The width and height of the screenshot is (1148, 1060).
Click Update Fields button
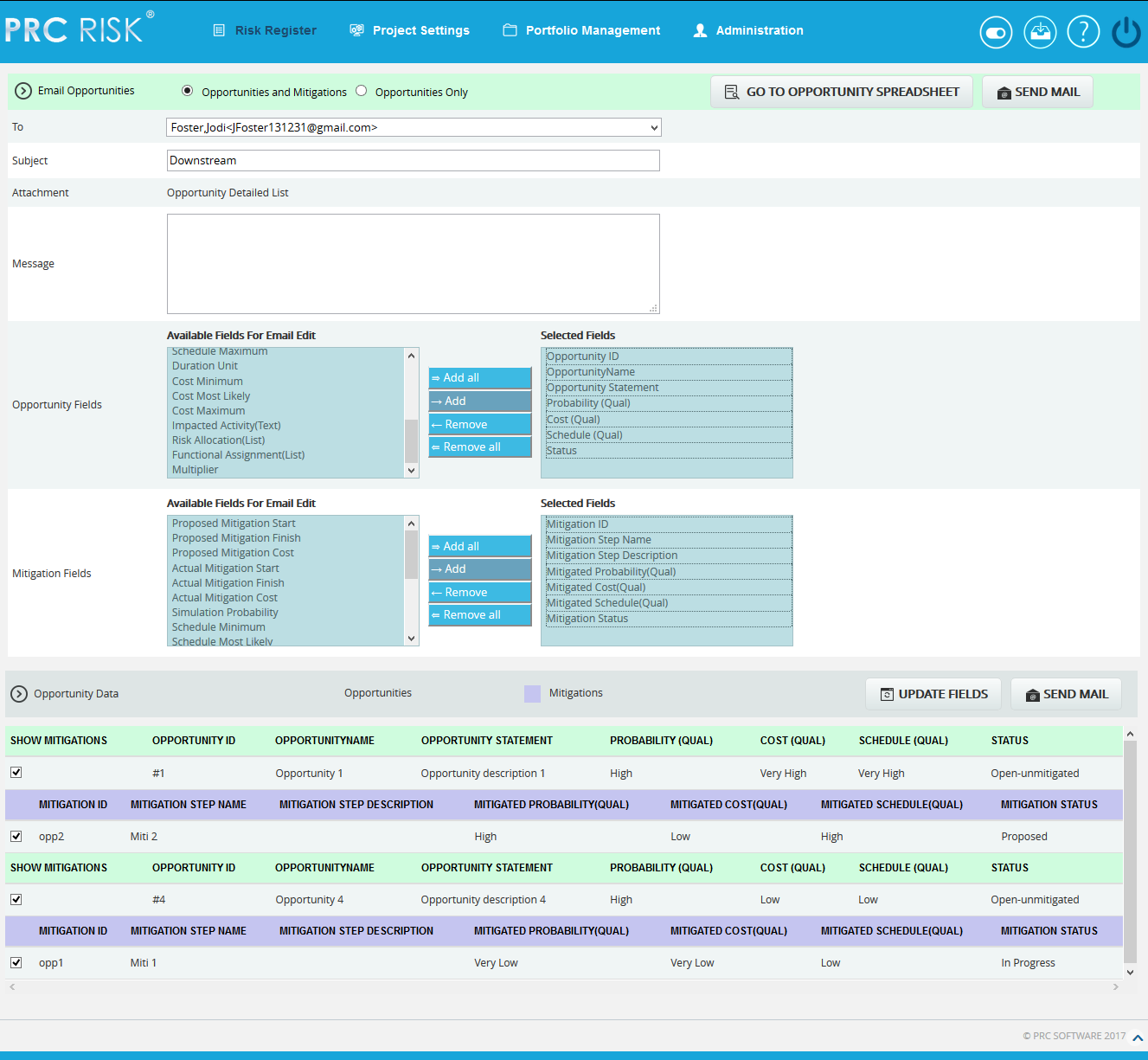tap(933, 694)
